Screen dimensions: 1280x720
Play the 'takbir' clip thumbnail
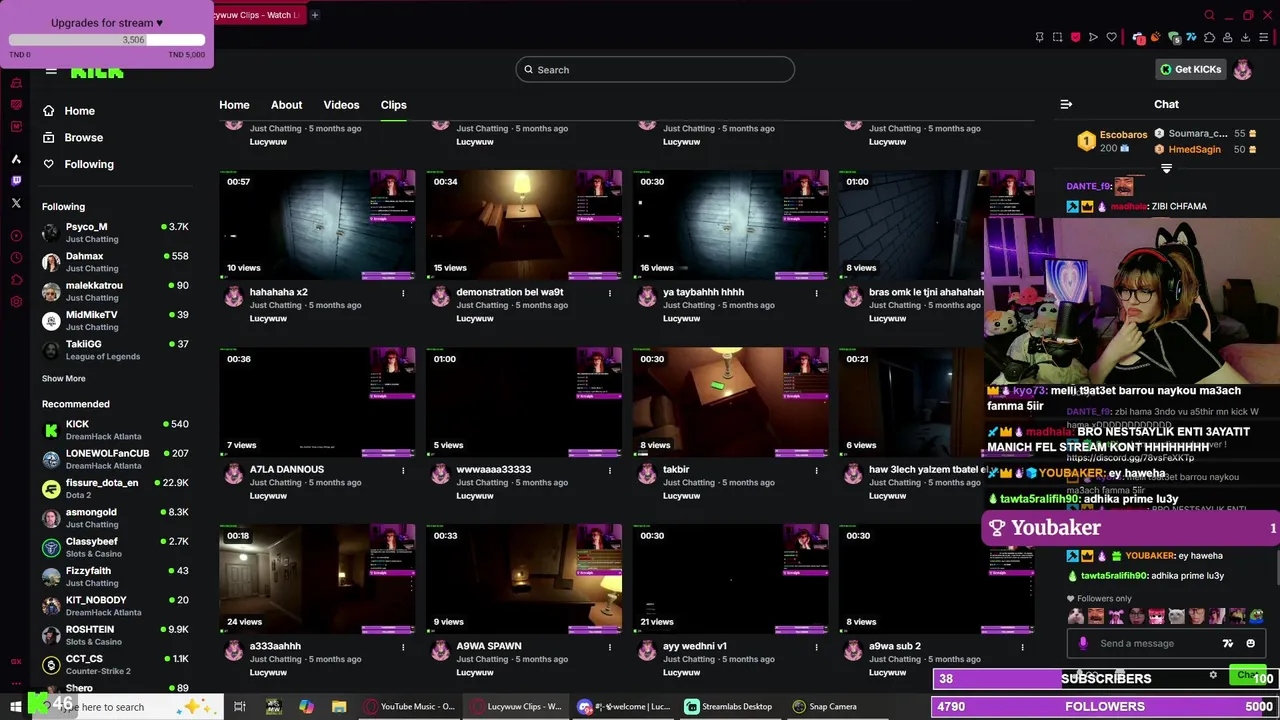pyautogui.click(x=730, y=402)
